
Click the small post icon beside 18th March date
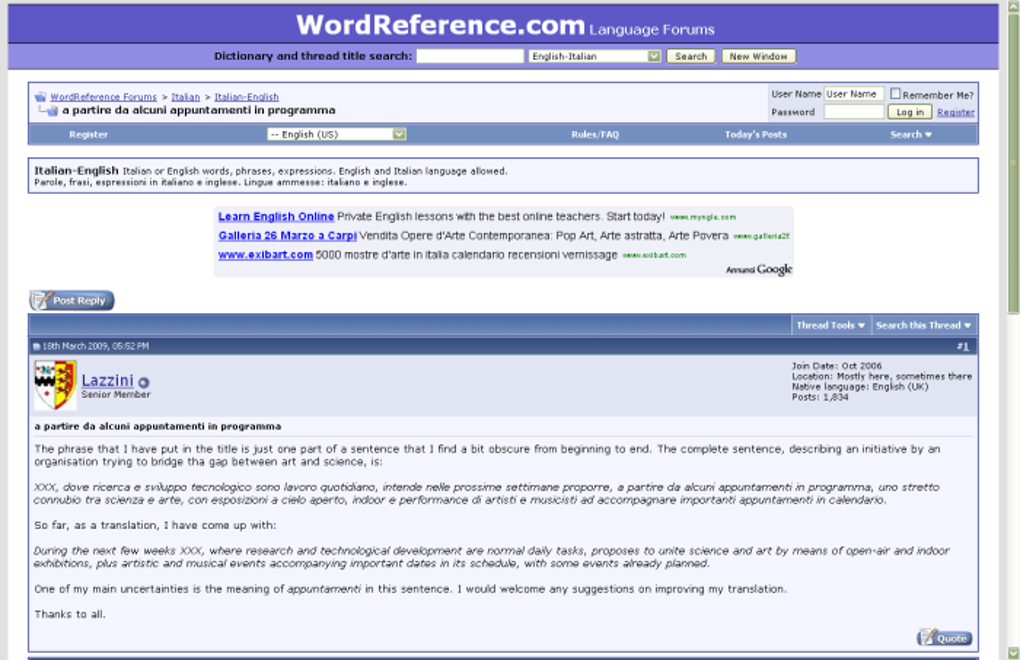click(36, 347)
